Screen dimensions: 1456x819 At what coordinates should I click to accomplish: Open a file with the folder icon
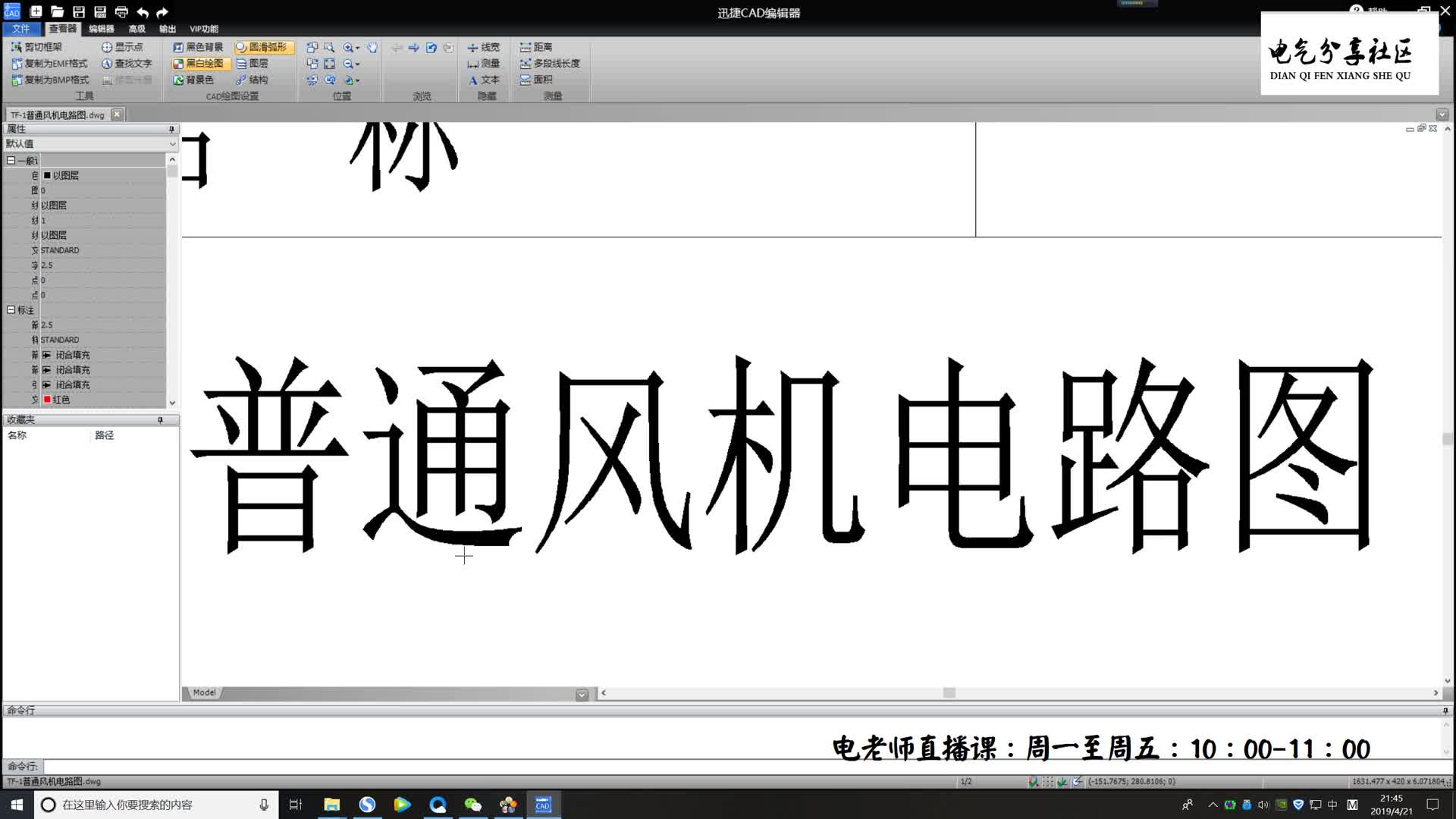coord(57,12)
